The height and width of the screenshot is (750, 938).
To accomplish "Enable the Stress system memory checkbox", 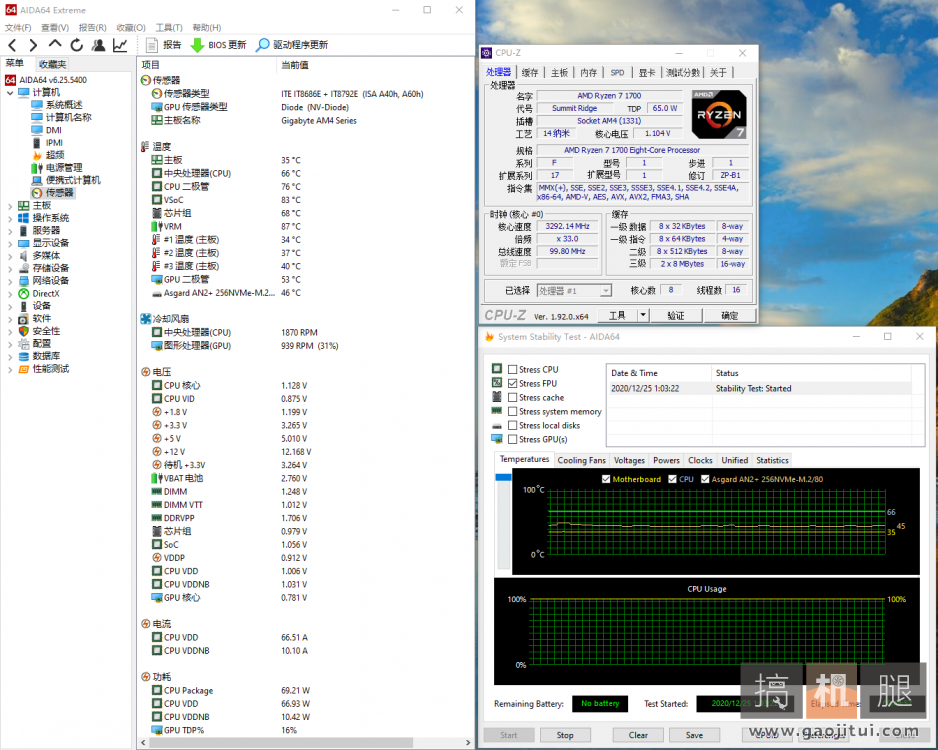I will (x=513, y=411).
